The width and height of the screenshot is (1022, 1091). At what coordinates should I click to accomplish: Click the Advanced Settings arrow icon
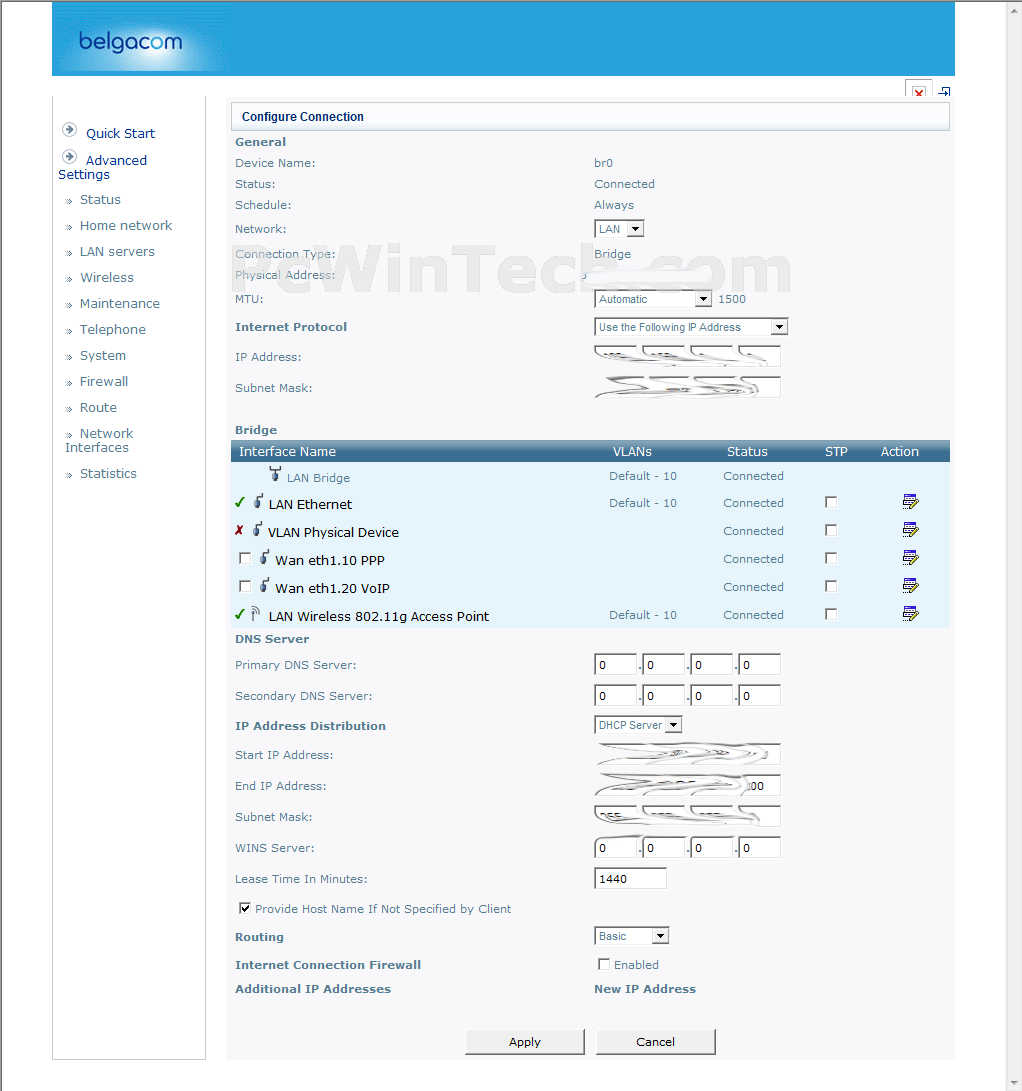click(x=70, y=157)
